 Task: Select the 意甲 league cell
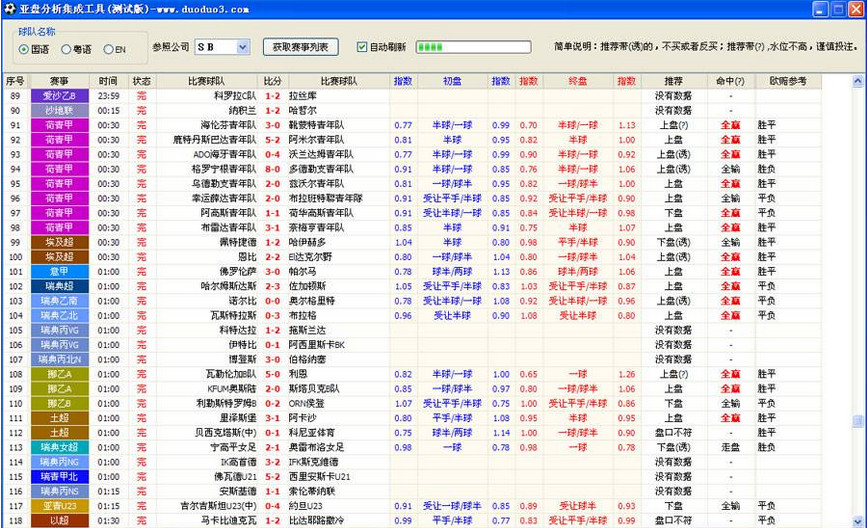tap(59, 271)
